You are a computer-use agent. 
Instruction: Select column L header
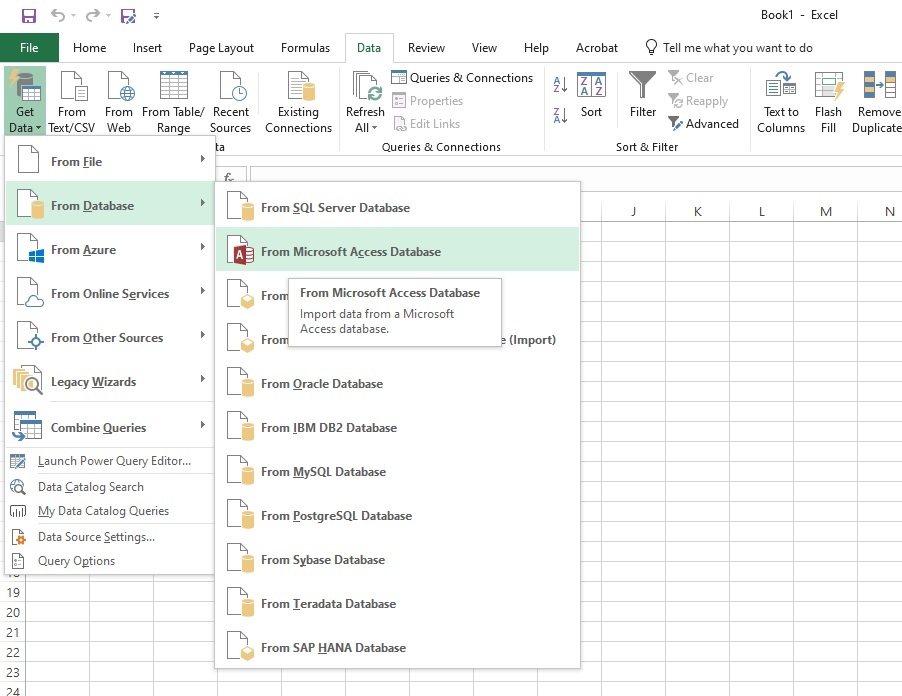coord(762,212)
